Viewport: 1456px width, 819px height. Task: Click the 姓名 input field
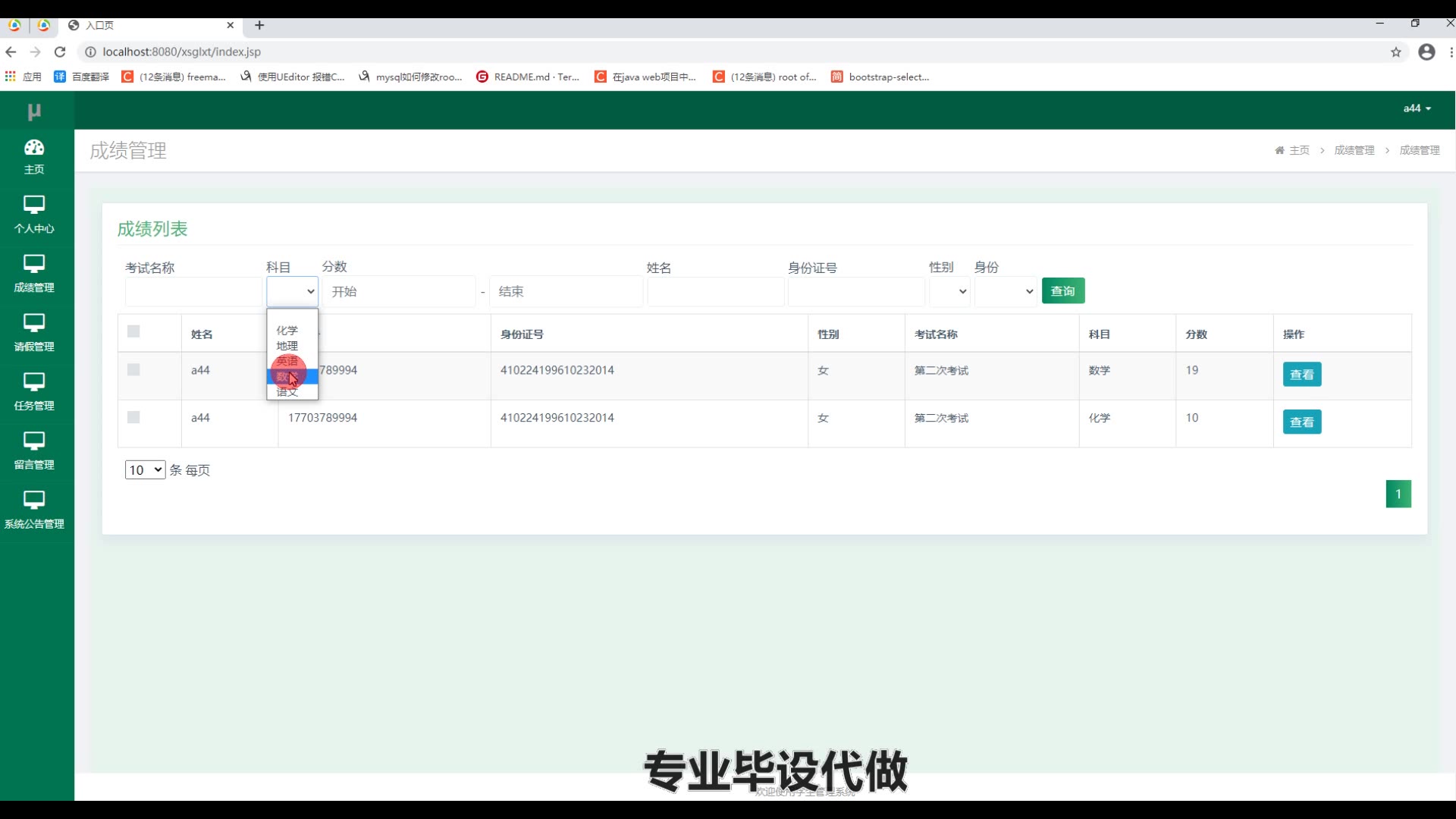point(716,291)
